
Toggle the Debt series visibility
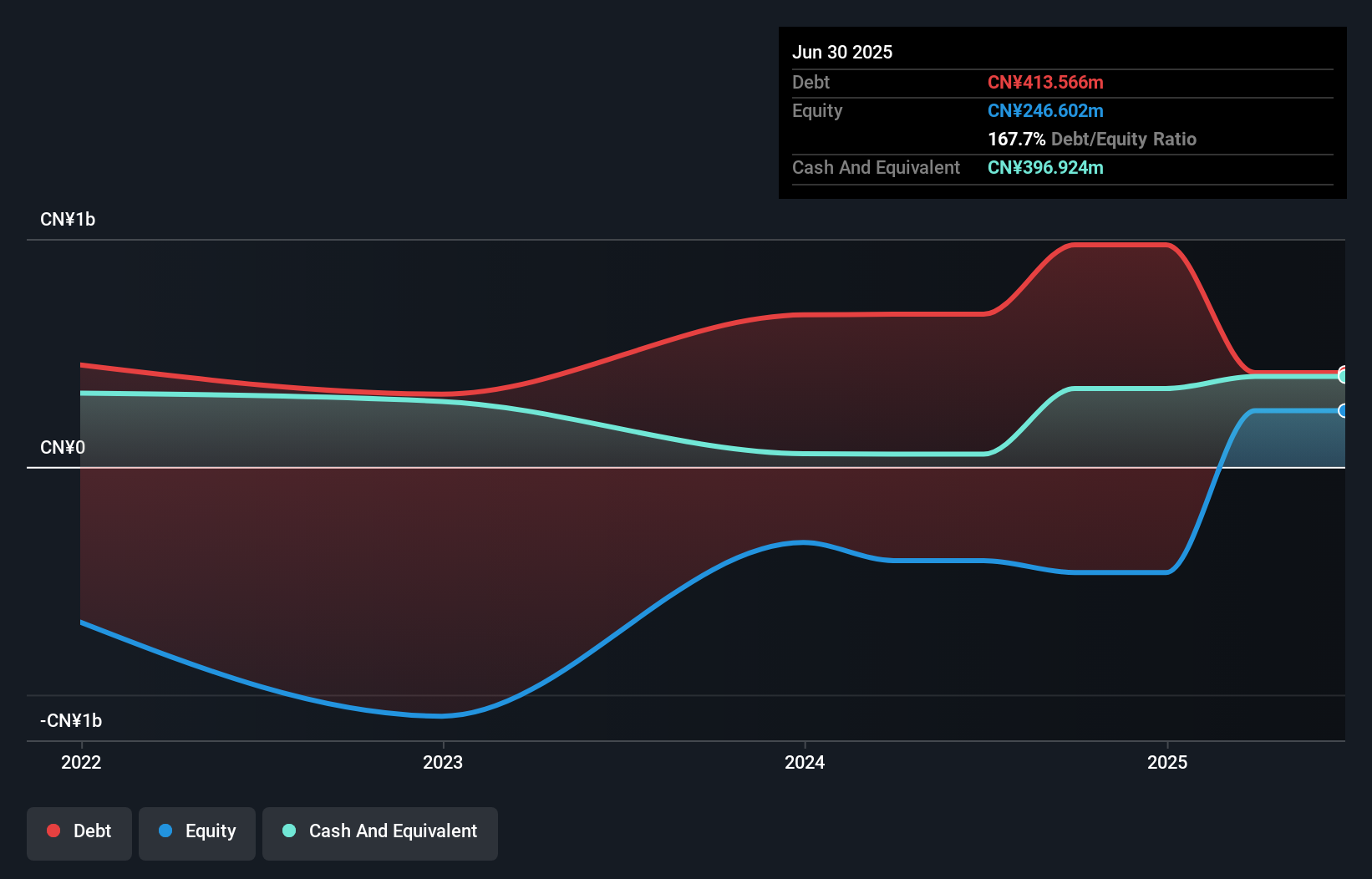pos(79,831)
